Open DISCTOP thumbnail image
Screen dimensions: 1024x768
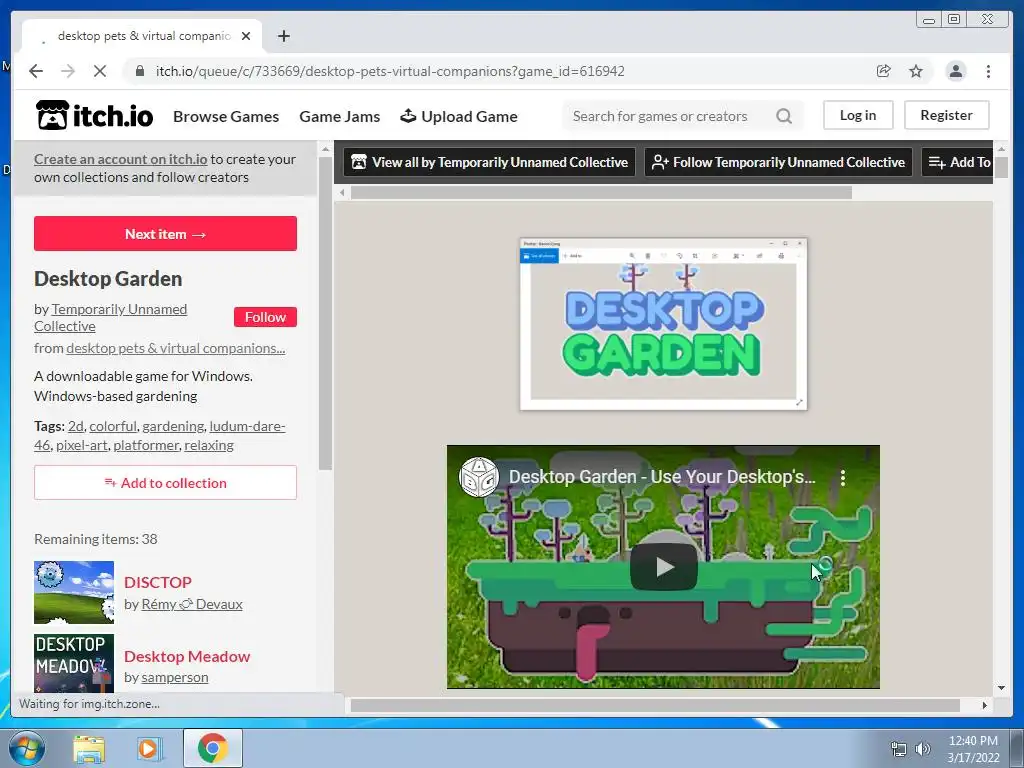pos(74,592)
